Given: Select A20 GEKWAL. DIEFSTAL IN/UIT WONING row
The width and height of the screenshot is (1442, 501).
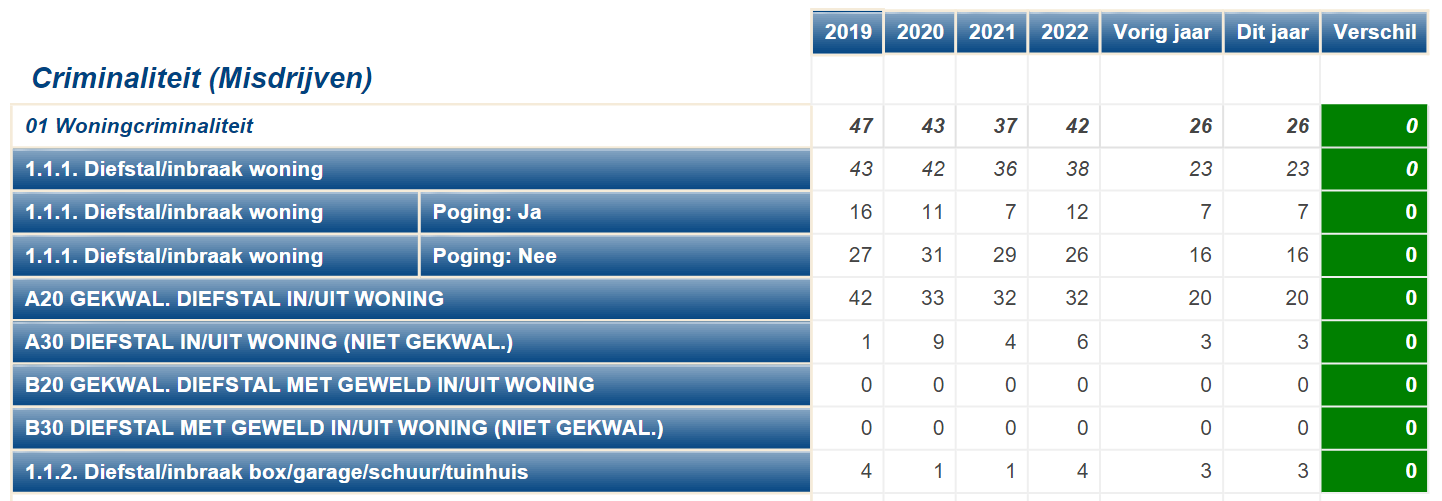Looking at the screenshot, I should tap(411, 299).
